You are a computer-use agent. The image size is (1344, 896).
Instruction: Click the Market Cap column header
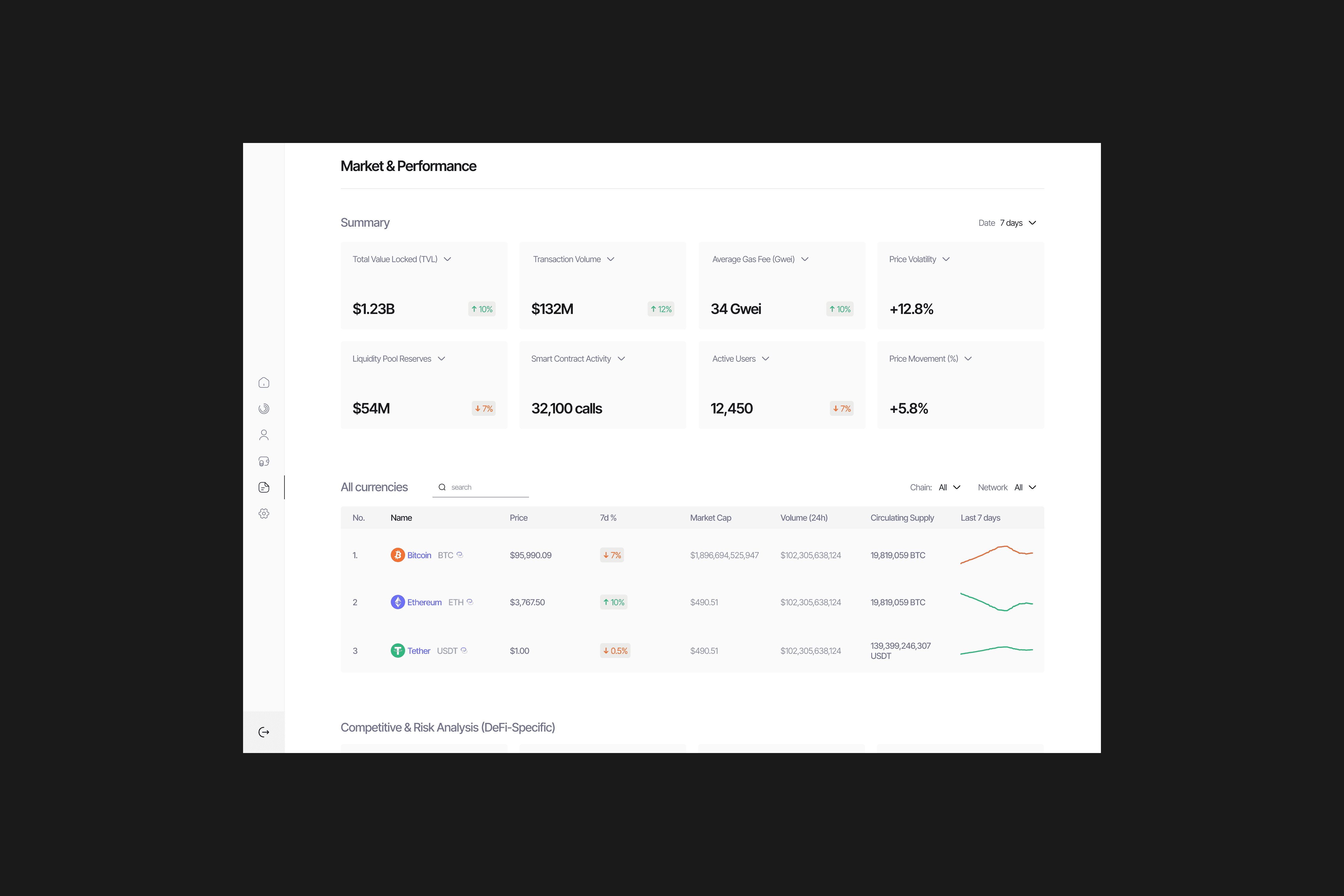click(710, 518)
